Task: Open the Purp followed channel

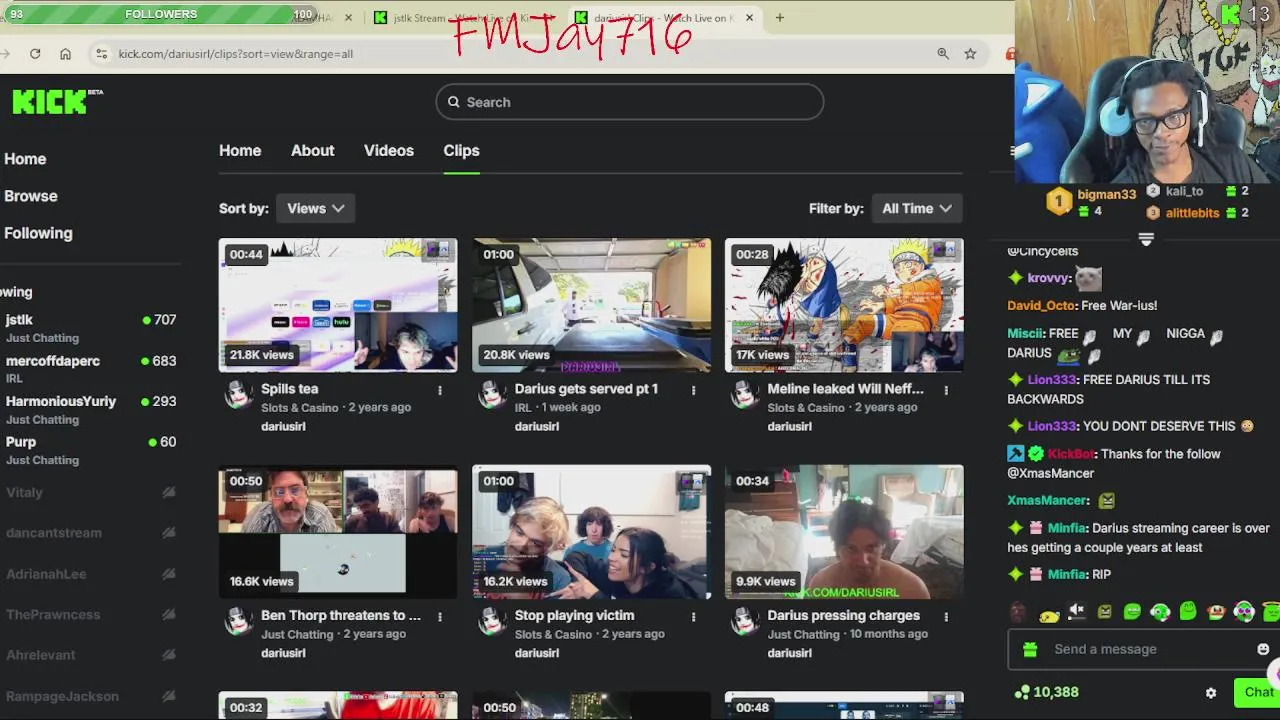Action: coord(90,450)
